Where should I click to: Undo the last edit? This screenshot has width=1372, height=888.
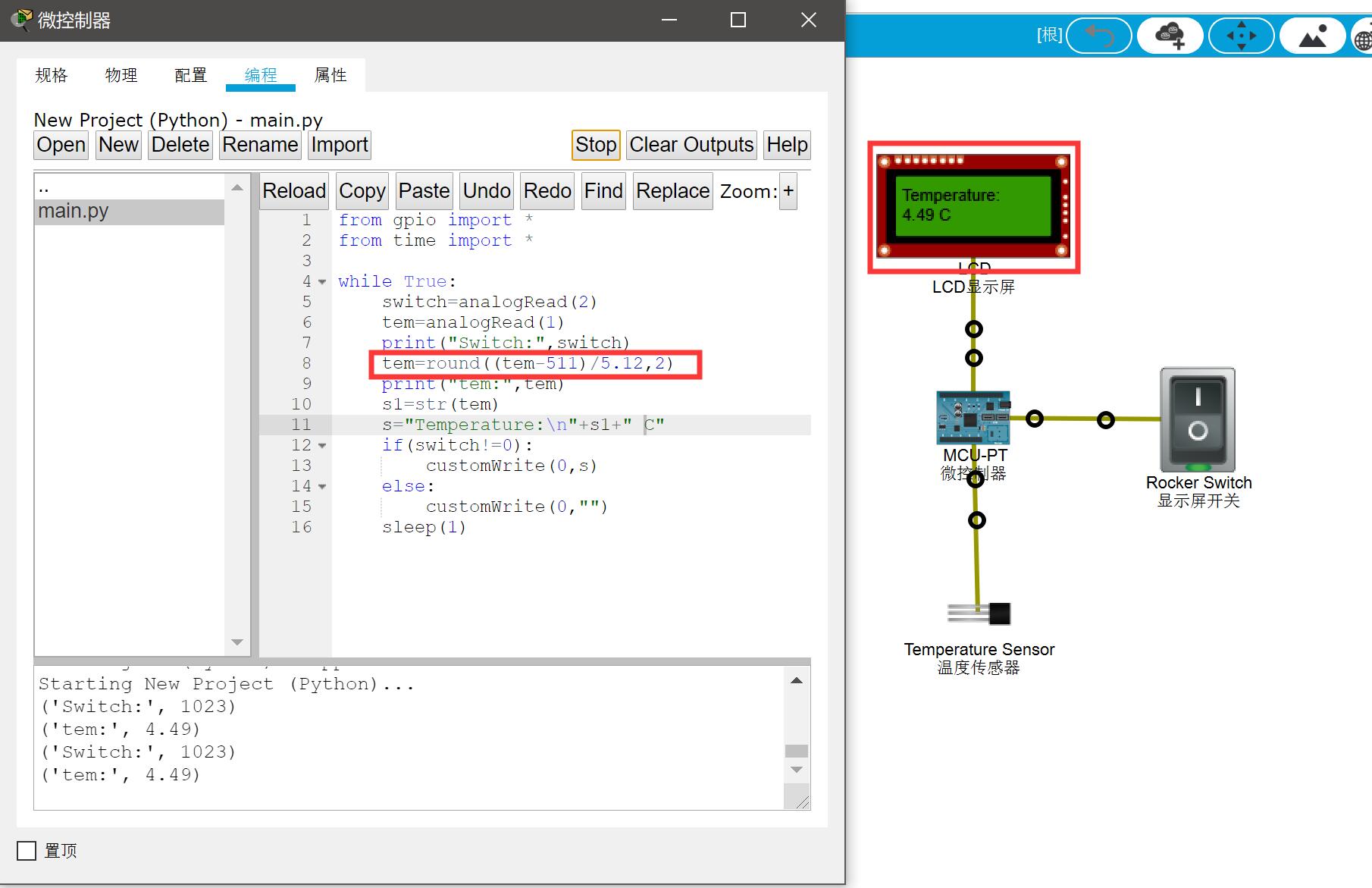click(487, 191)
